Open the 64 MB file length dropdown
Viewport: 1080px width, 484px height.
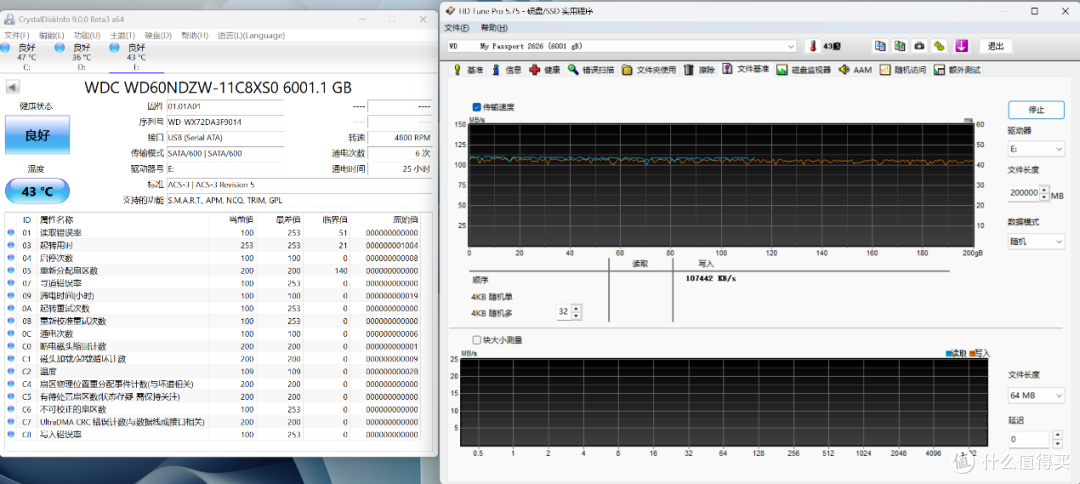(1036, 395)
